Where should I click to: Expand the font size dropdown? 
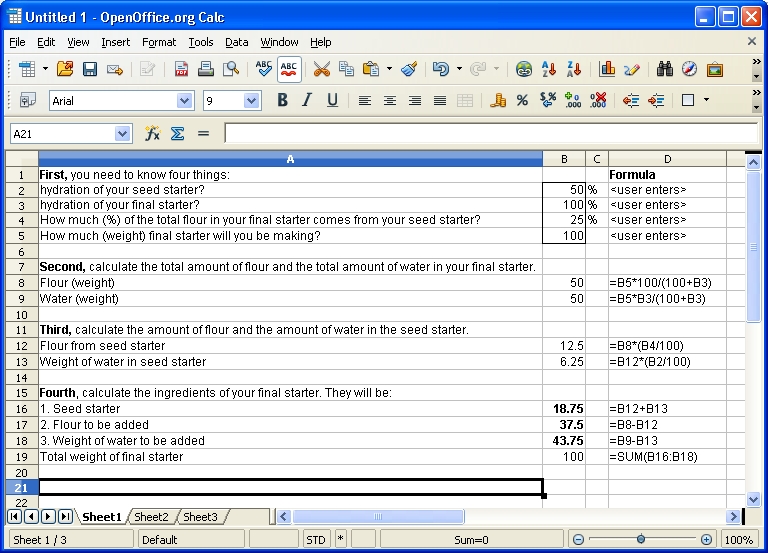tap(251, 100)
